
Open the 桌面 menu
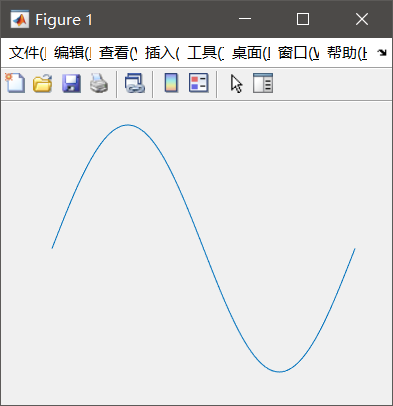tap(251, 53)
